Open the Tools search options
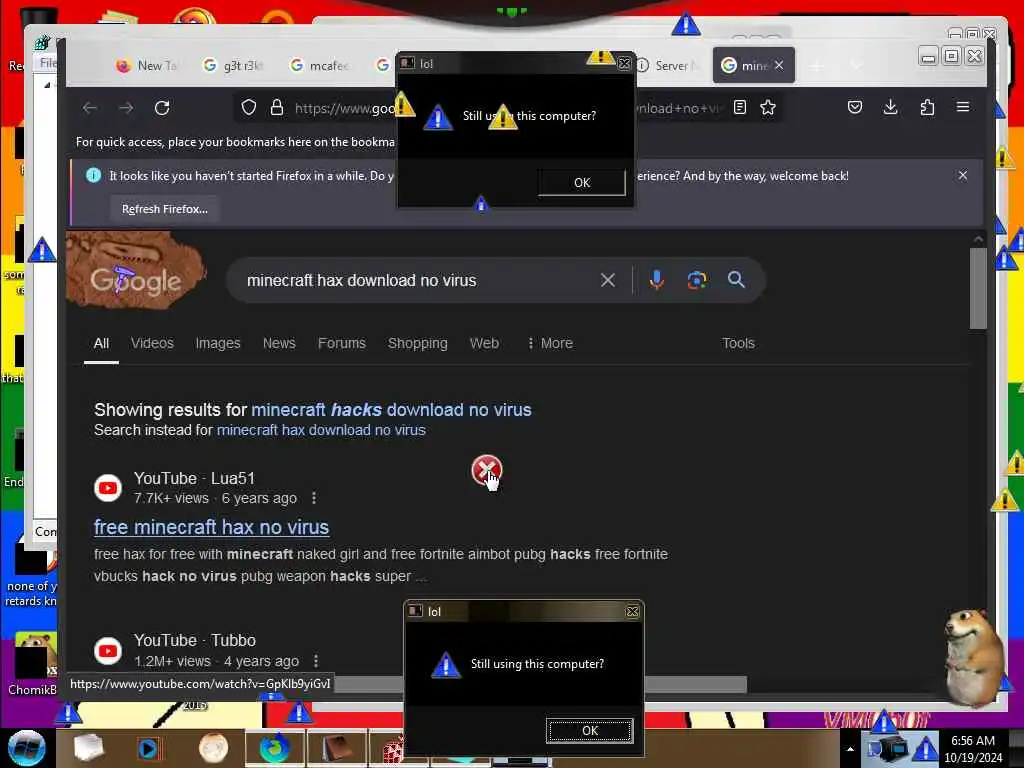 pyautogui.click(x=738, y=344)
